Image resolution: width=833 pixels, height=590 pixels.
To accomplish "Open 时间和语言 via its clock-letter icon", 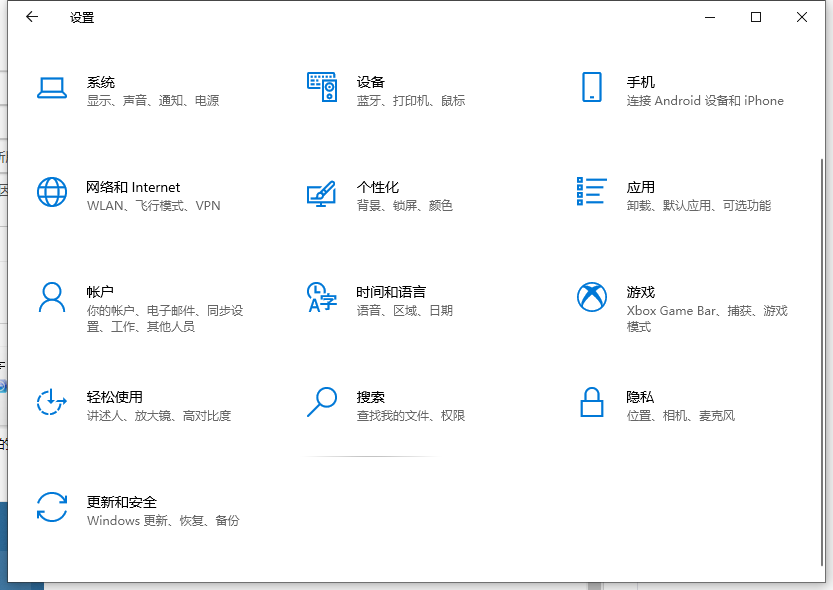I will pos(321,297).
